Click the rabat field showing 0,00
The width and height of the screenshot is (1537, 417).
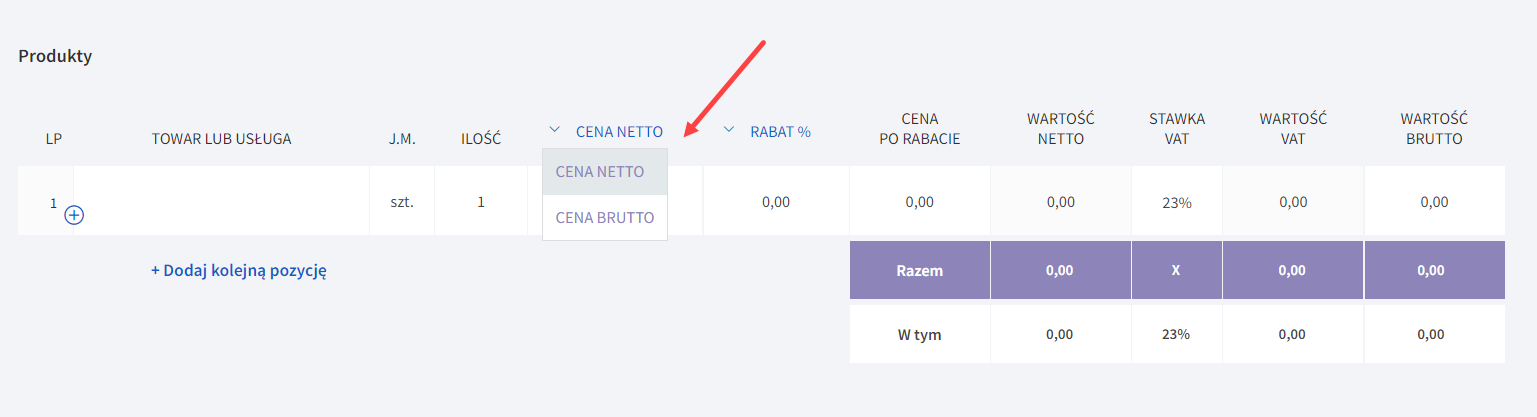(776, 201)
